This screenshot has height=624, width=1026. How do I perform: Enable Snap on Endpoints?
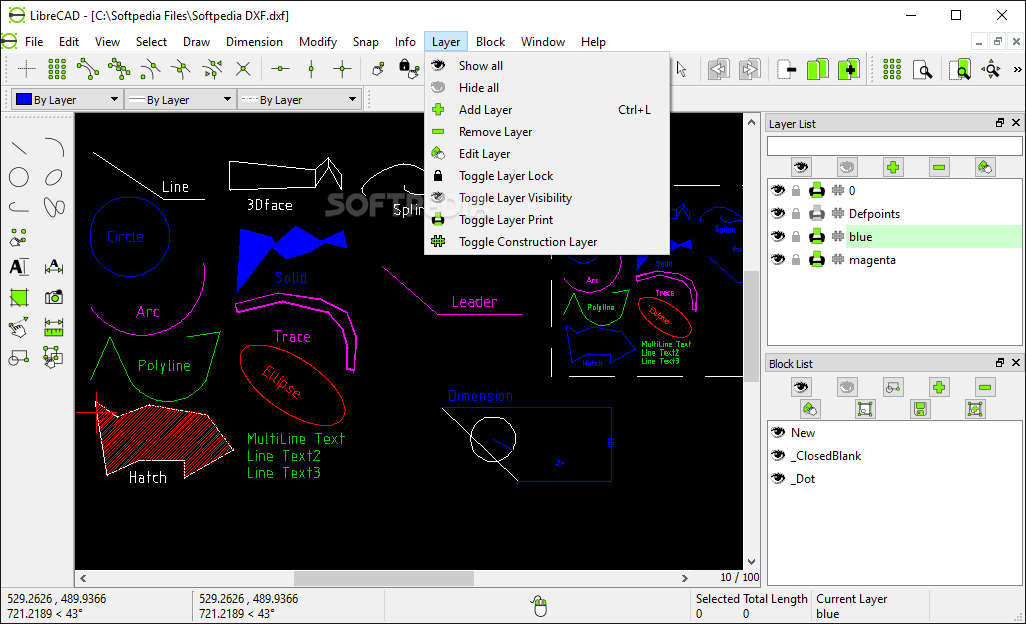tap(88, 69)
